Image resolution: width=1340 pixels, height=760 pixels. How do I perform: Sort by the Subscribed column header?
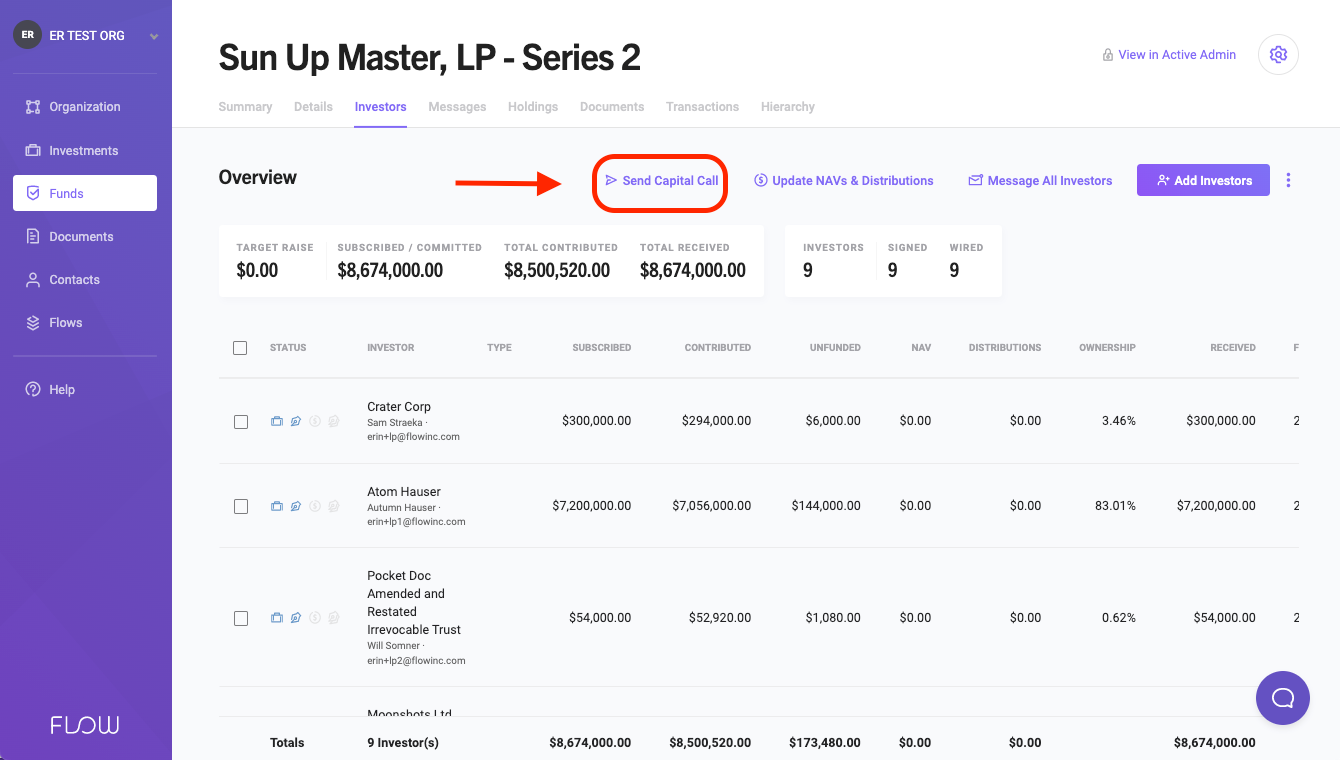(601, 348)
